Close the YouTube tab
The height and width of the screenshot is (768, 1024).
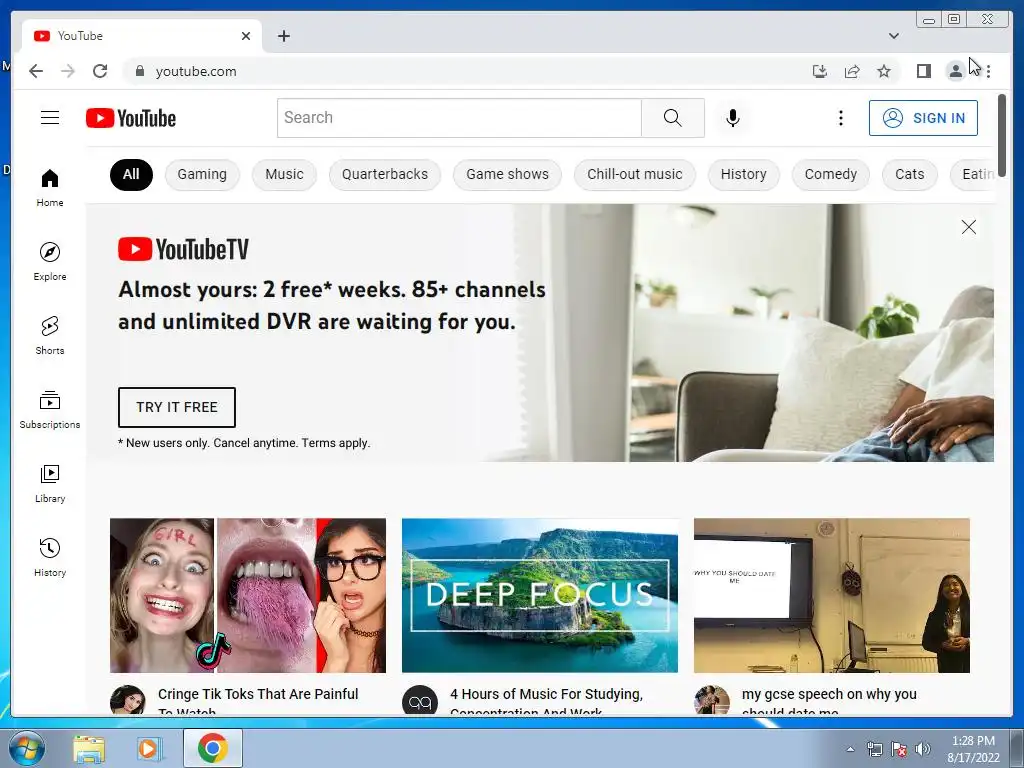(x=246, y=36)
